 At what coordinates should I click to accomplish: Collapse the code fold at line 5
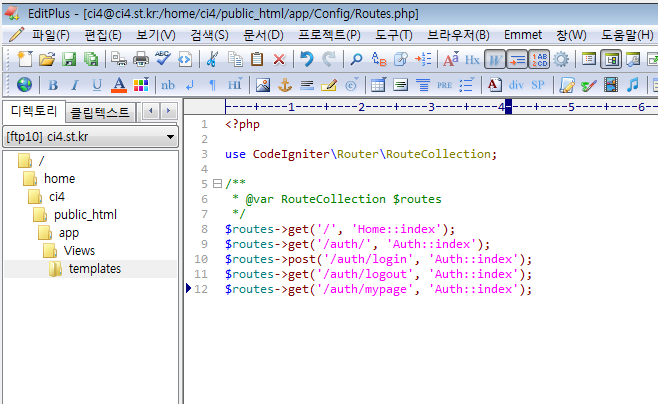[217, 184]
